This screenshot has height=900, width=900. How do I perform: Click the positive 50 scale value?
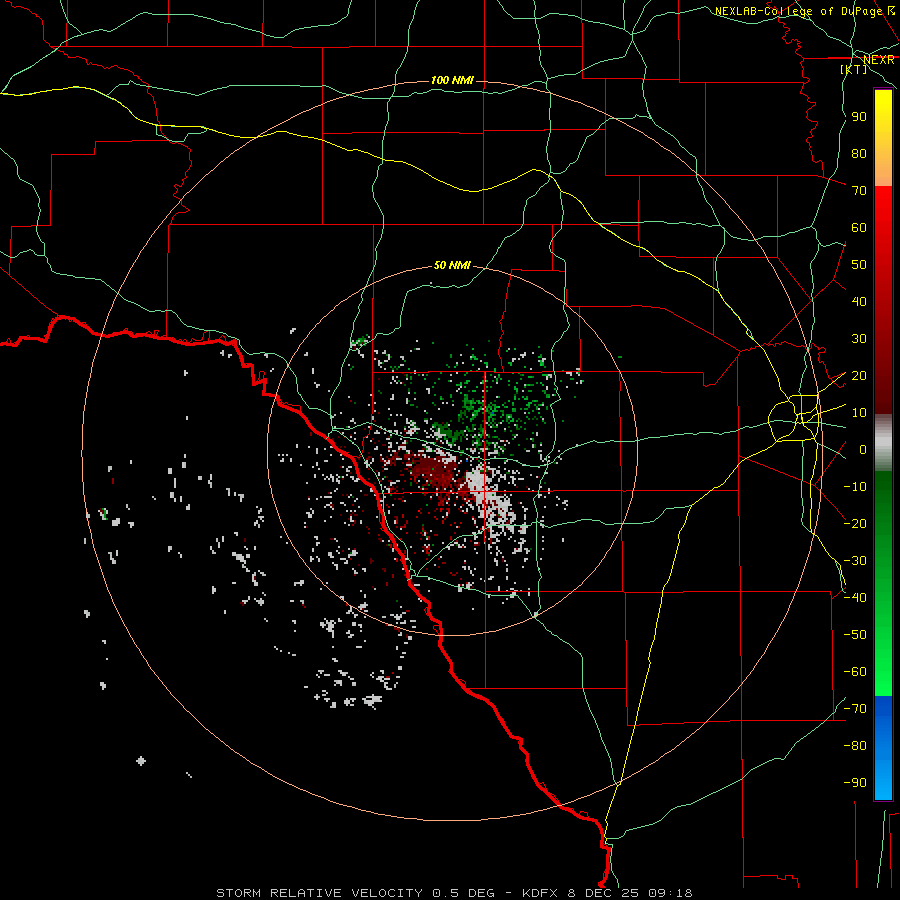click(x=859, y=265)
